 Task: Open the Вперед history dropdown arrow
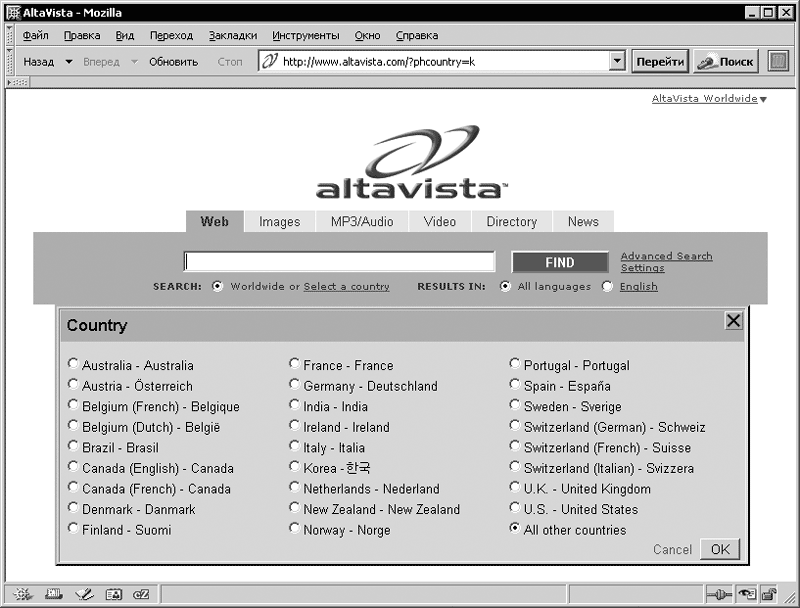[134, 62]
